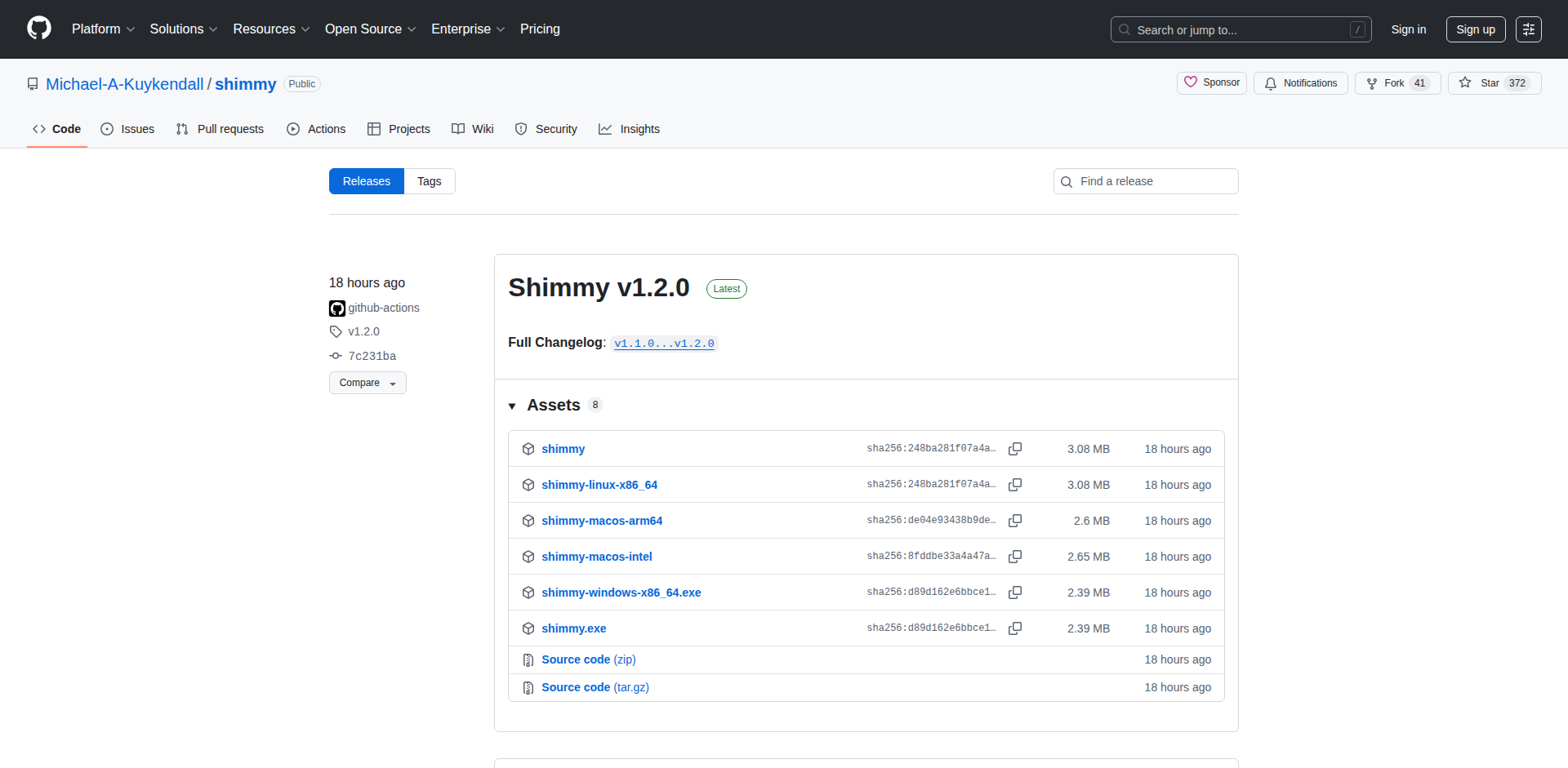1568x768 pixels.
Task: Open the Resources menu dropdown
Action: pyautogui.click(x=271, y=29)
